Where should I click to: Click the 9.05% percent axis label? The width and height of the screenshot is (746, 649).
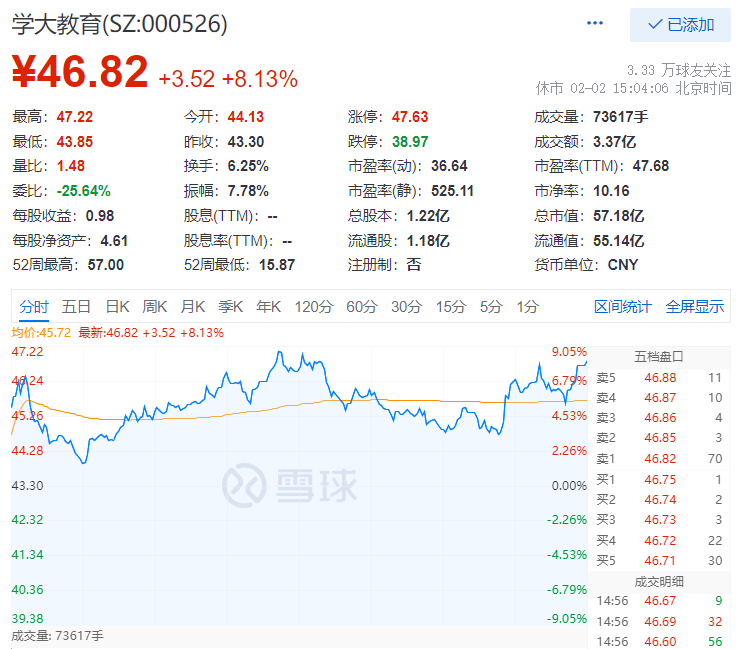click(x=569, y=352)
